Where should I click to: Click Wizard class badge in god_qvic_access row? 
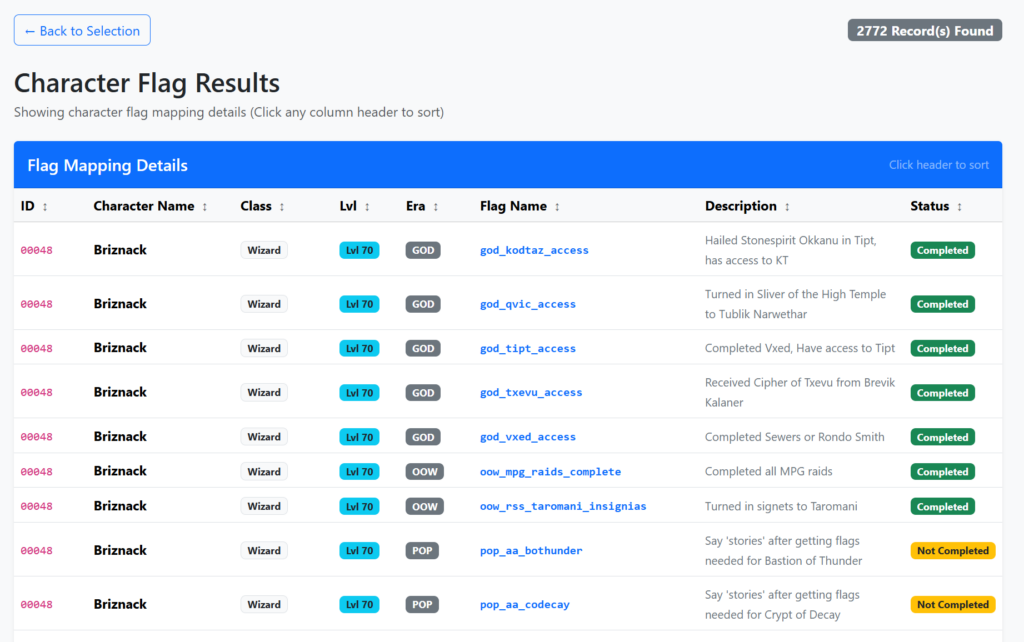tap(264, 304)
